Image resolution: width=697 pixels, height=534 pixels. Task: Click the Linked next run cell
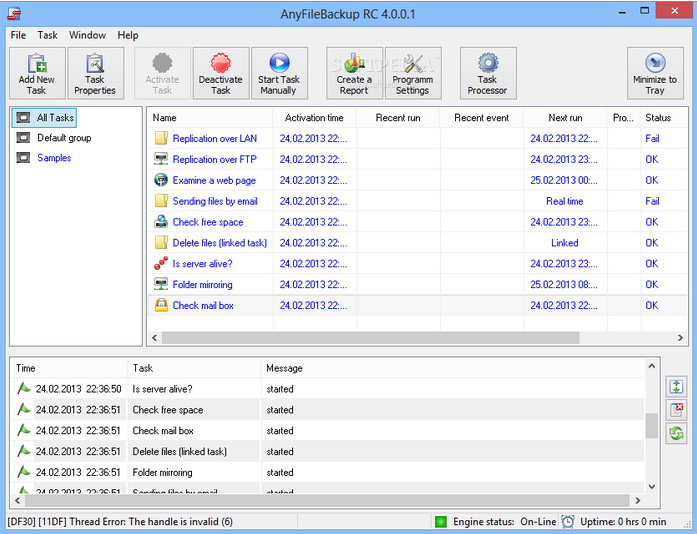565,243
